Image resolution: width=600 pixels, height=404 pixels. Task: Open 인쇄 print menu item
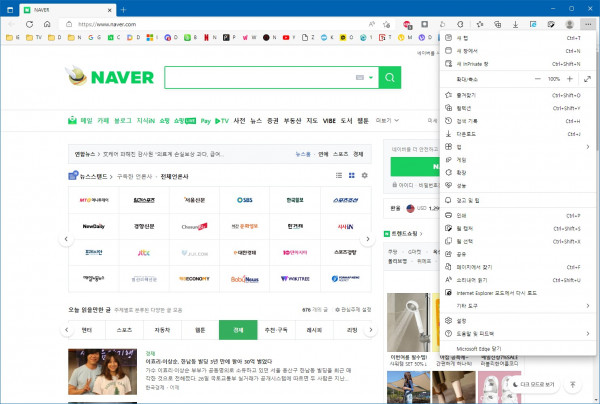tap(517, 216)
